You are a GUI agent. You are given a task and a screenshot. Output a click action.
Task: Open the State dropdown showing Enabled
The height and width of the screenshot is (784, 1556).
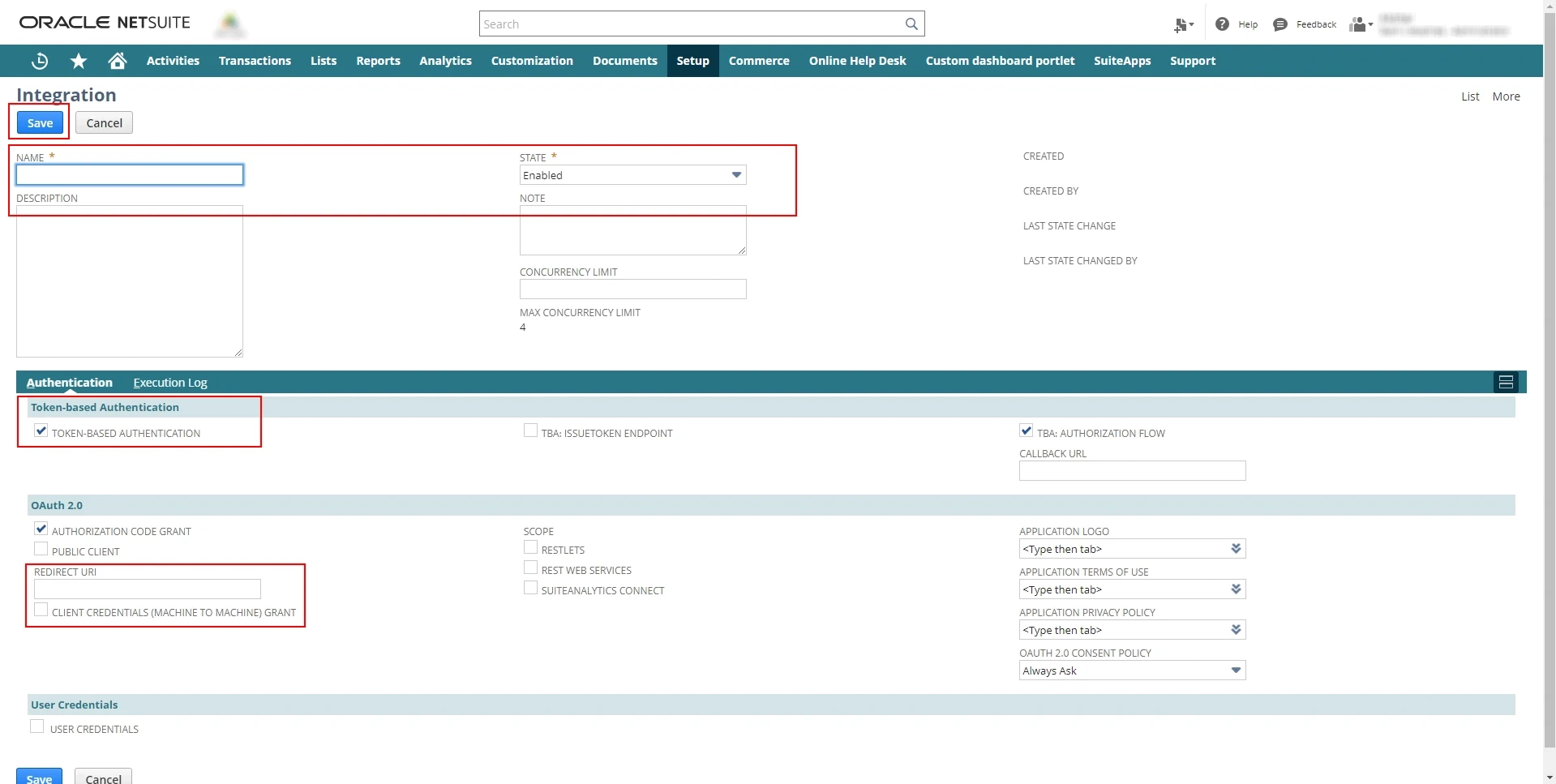632,175
